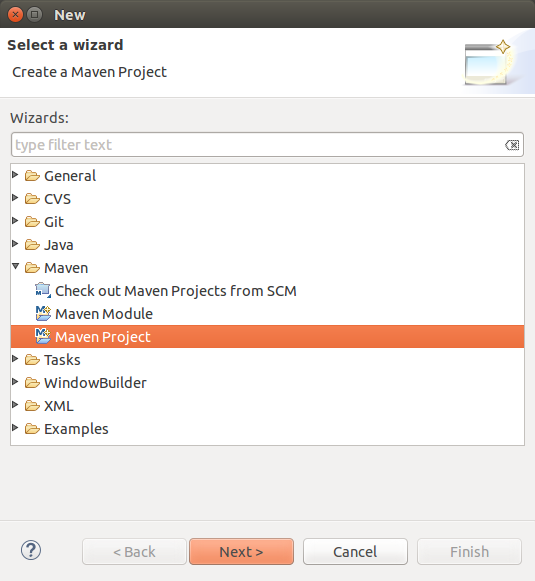The image size is (535, 581).
Task: Click the General folder icon
Action: 32,176
